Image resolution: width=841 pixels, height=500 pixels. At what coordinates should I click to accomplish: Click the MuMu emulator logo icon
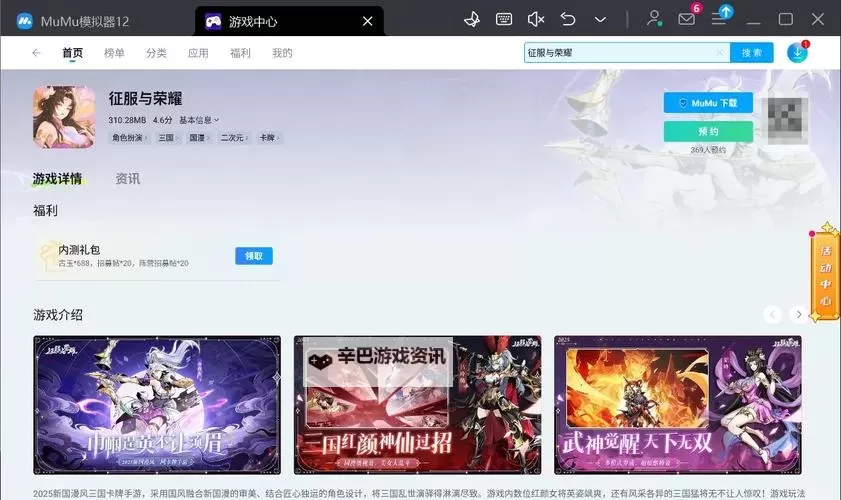pyautogui.click(x=24, y=21)
